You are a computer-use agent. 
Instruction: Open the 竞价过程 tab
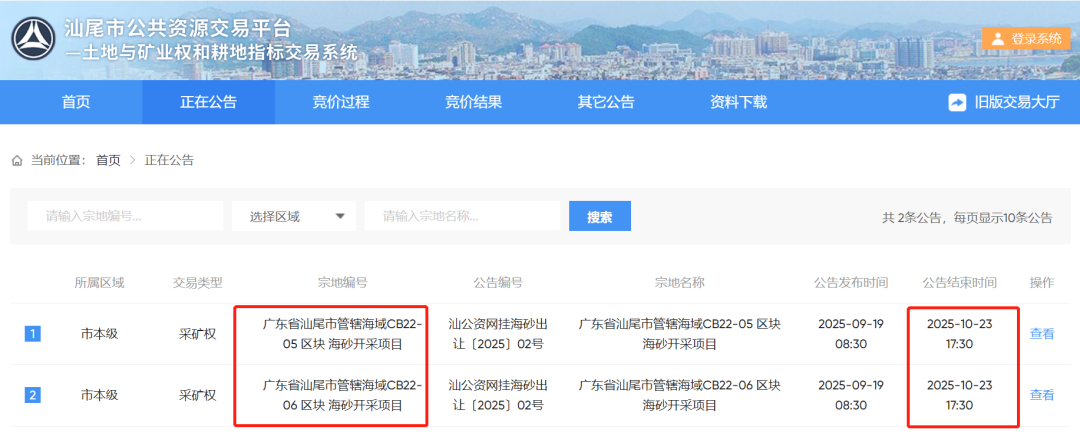pos(341,102)
